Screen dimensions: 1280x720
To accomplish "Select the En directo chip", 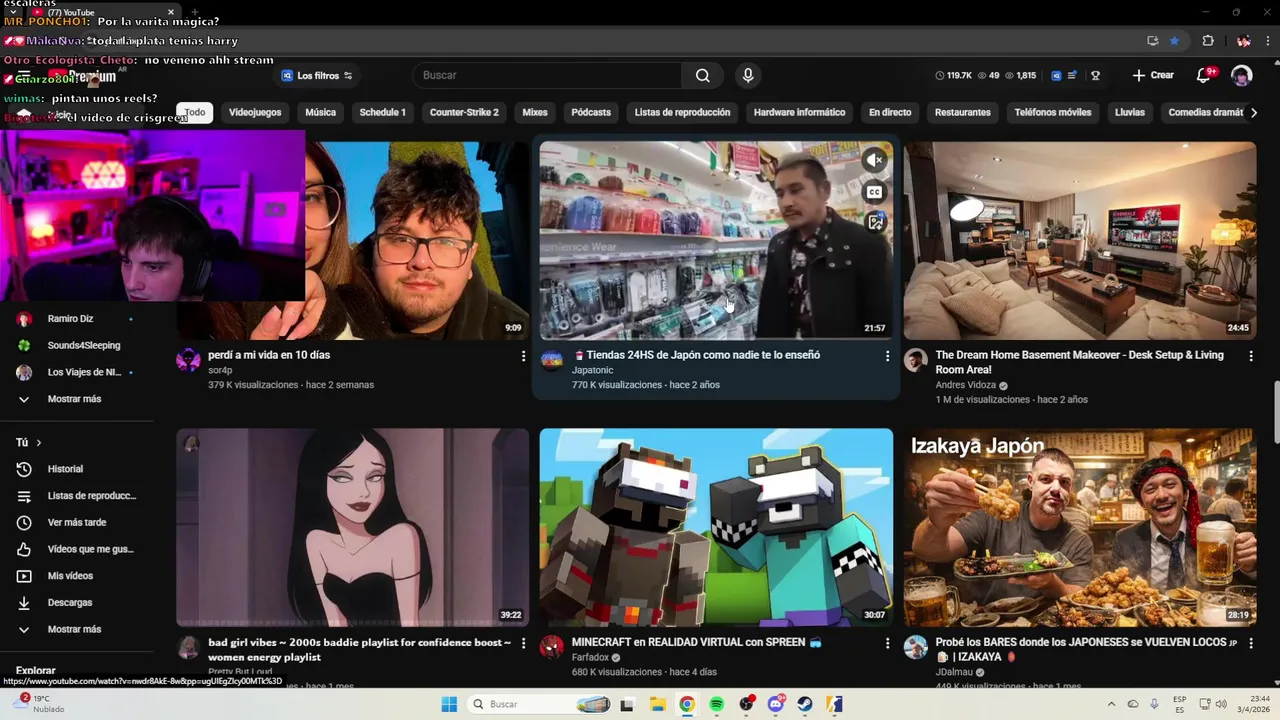I will (x=890, y=112).
